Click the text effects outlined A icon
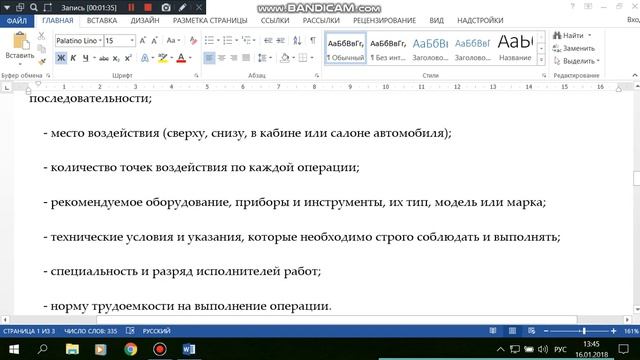This screenshot has height=360, width=640. 144,58
